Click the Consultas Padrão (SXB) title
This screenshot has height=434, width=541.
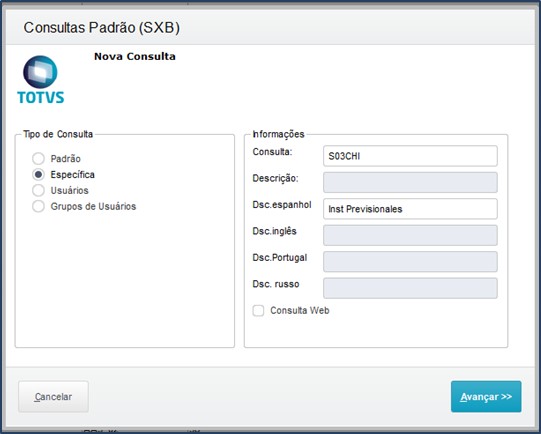pyautogui.click(x=102, y=28)
